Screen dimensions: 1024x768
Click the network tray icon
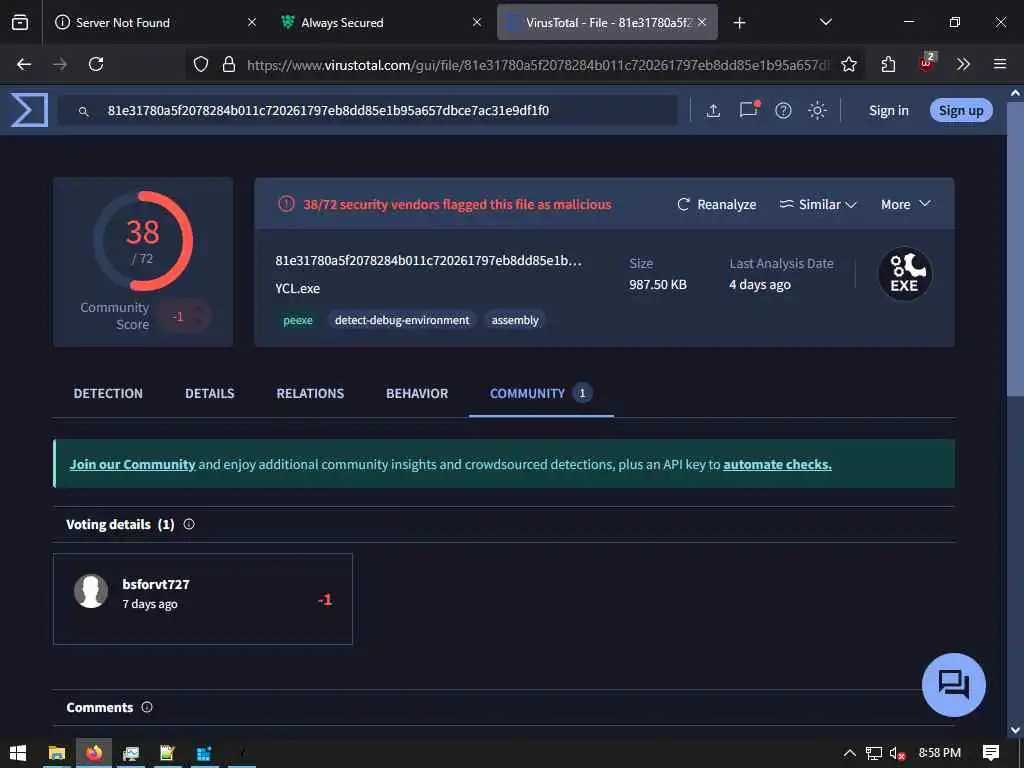[873, 754]
